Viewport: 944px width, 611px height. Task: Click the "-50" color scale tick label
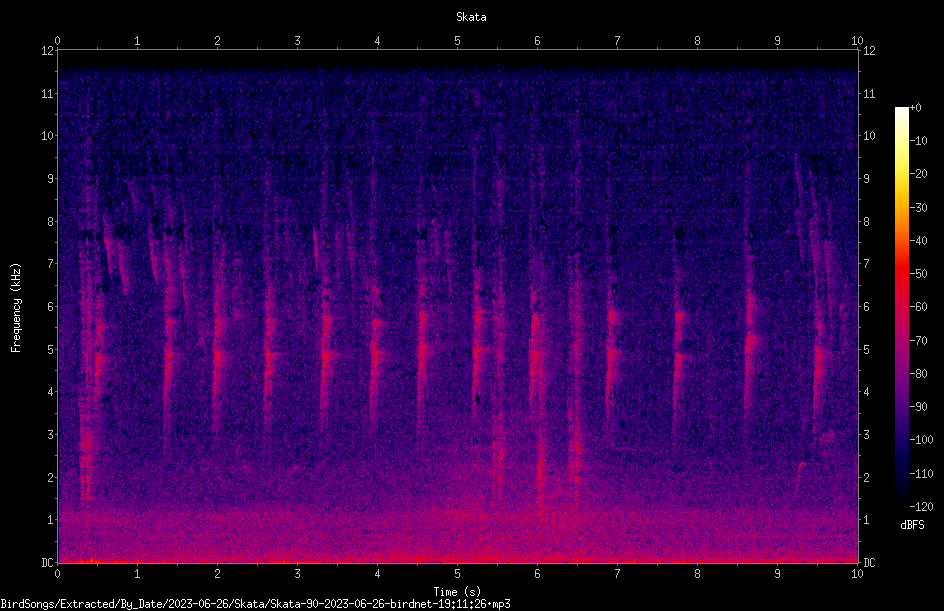918,274
